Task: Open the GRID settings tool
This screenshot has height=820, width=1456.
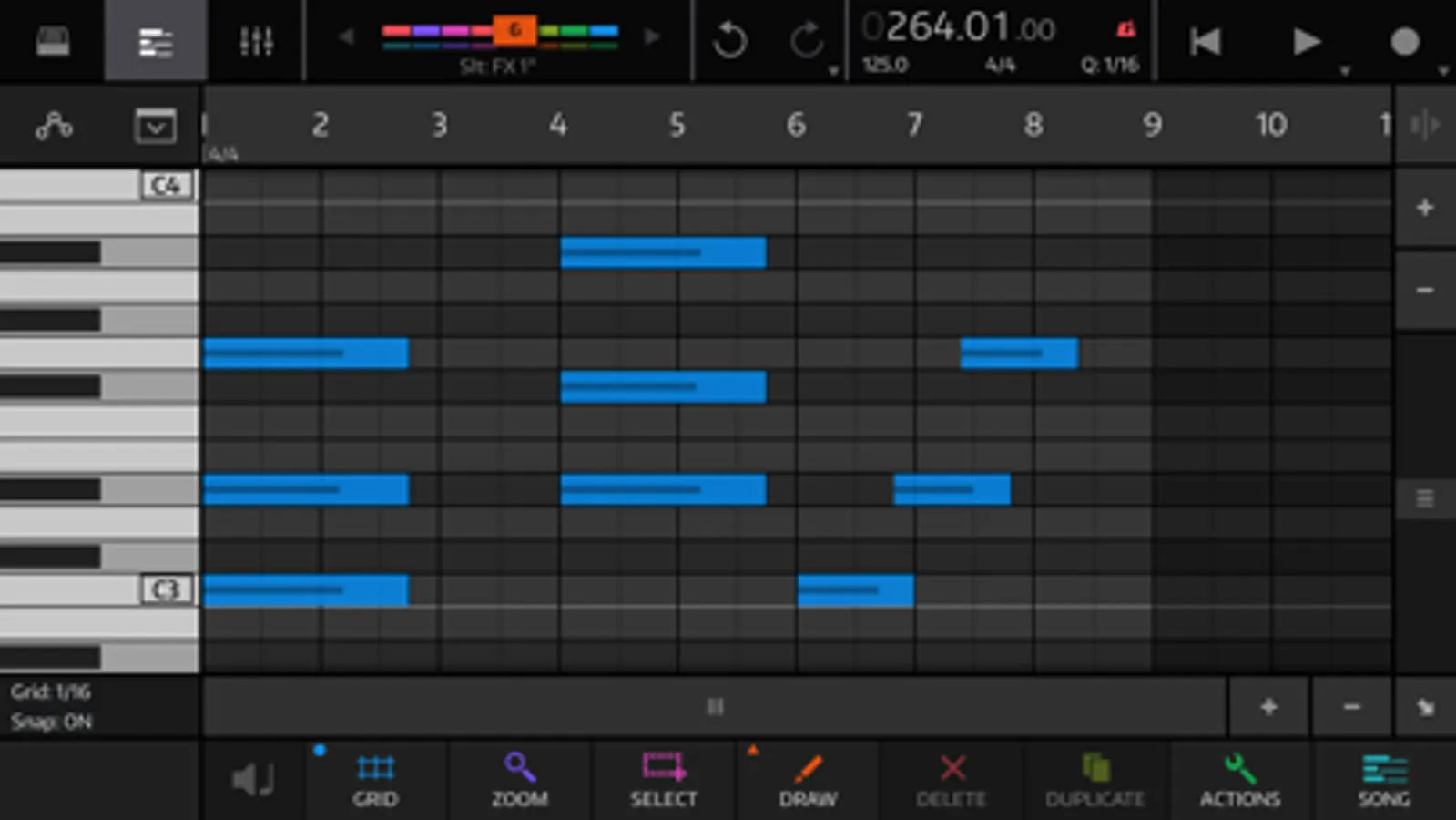Action: tap(375, 781)
